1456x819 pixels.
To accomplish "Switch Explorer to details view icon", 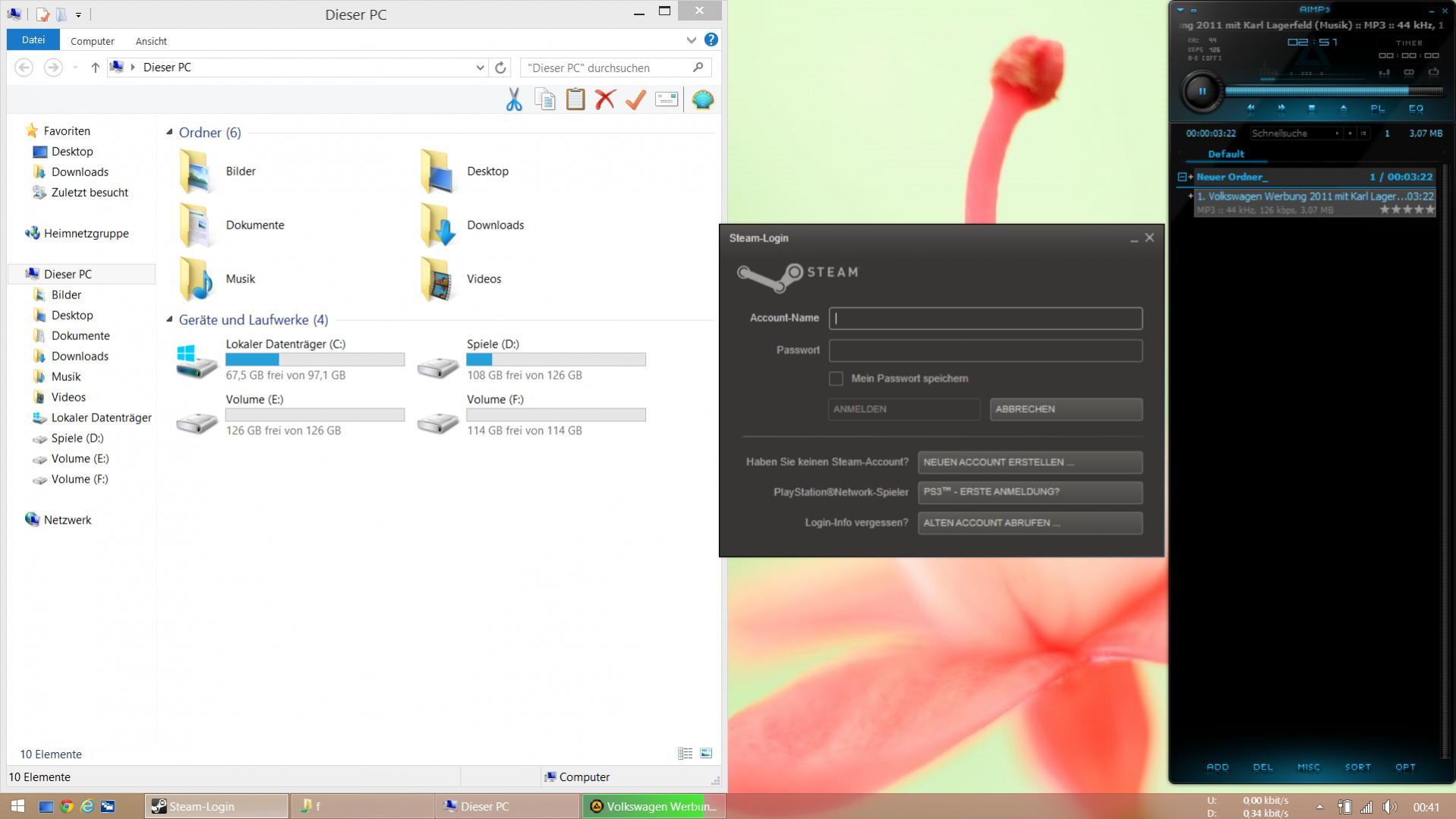I will [x=685, y=754].
